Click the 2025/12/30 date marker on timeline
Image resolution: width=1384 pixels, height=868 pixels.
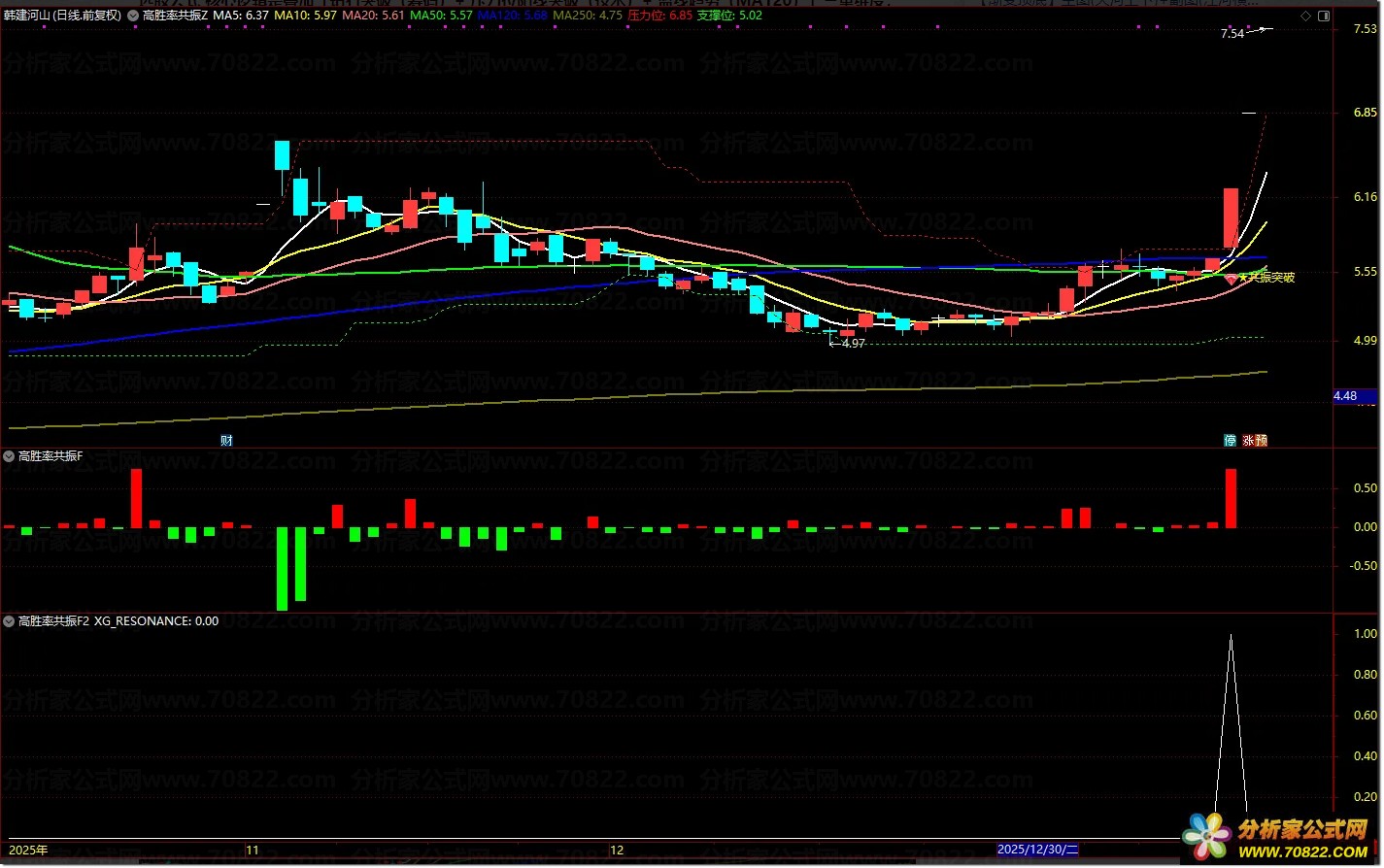[1036, 851]
